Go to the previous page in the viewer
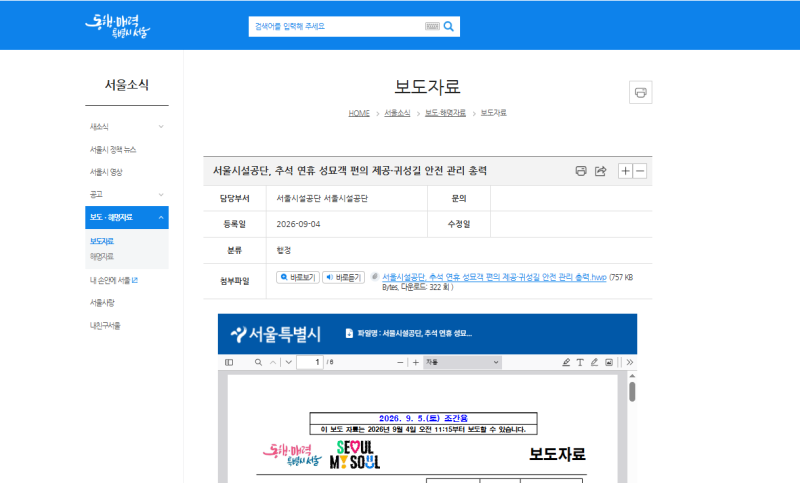 tap(273, 362)
